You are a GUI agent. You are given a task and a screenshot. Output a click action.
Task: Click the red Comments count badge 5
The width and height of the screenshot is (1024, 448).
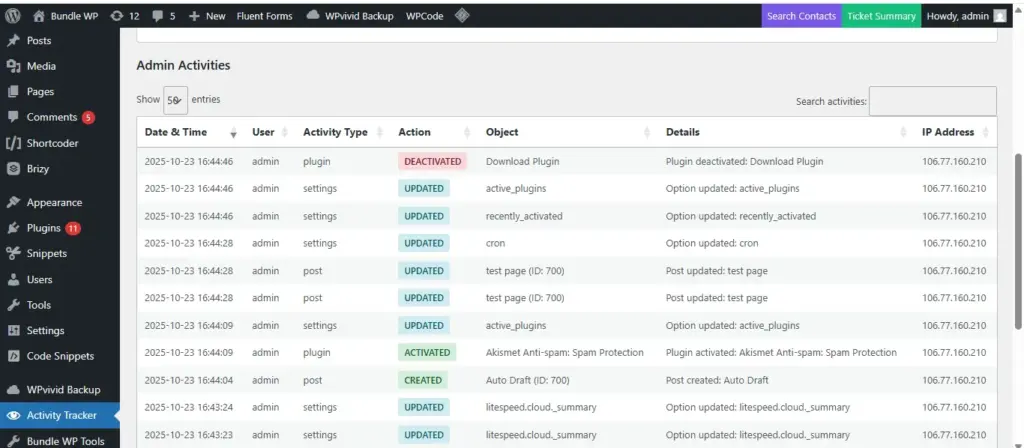tap(88, 118)
